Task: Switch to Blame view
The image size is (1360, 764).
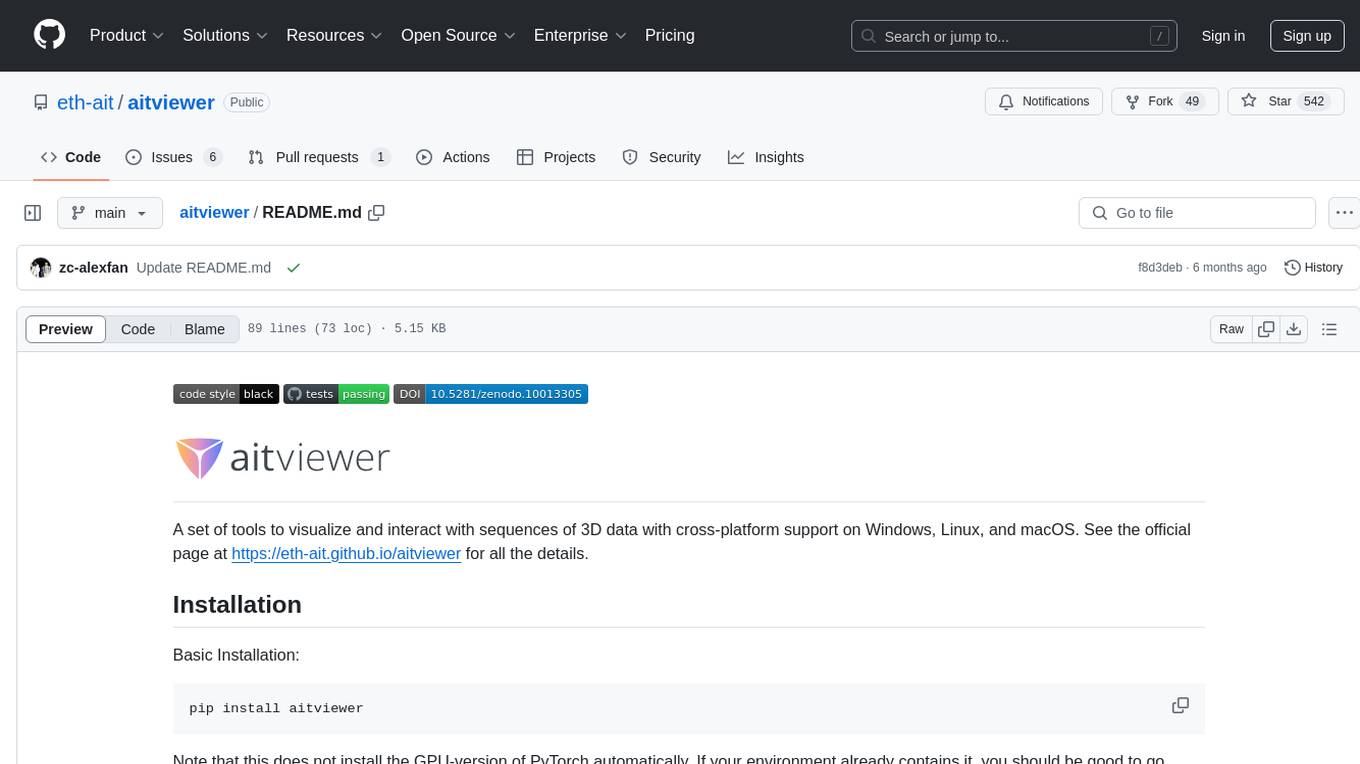Action: coord(204,329)
